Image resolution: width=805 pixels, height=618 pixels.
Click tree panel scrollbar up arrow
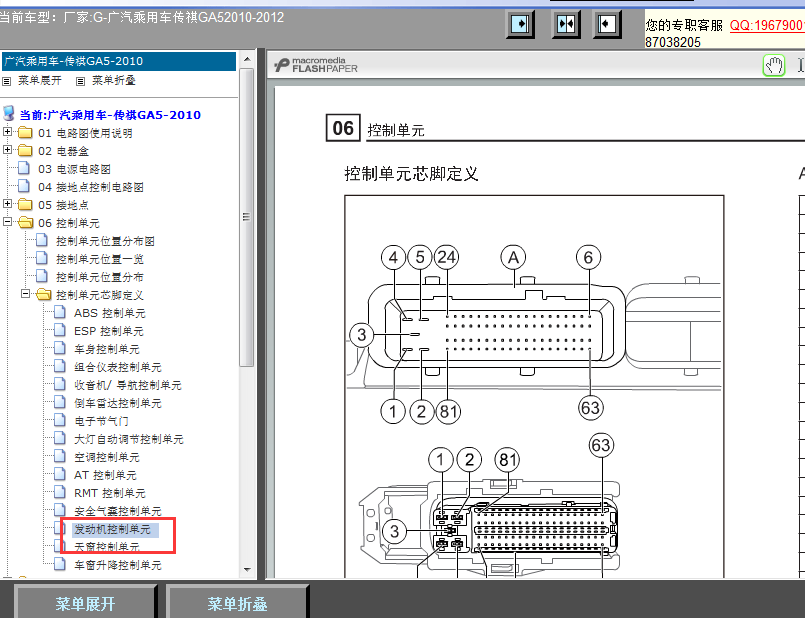click(x=247, y=60)
